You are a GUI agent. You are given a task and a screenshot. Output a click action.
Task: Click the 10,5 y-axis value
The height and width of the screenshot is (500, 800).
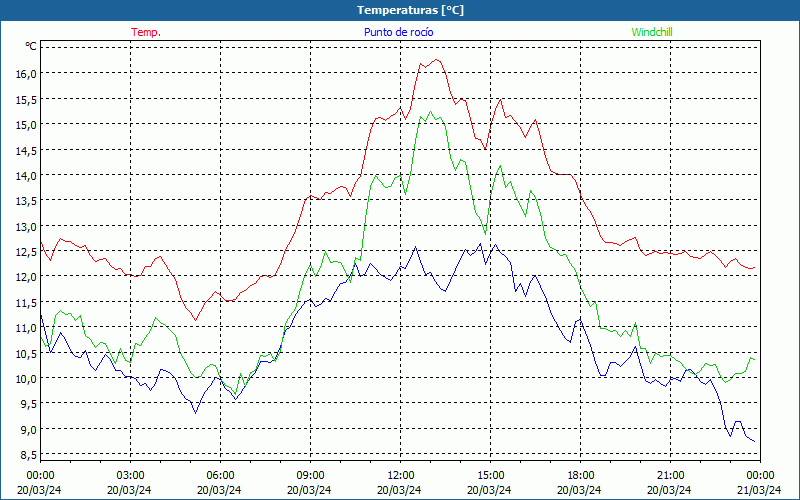tap(27, 353)
